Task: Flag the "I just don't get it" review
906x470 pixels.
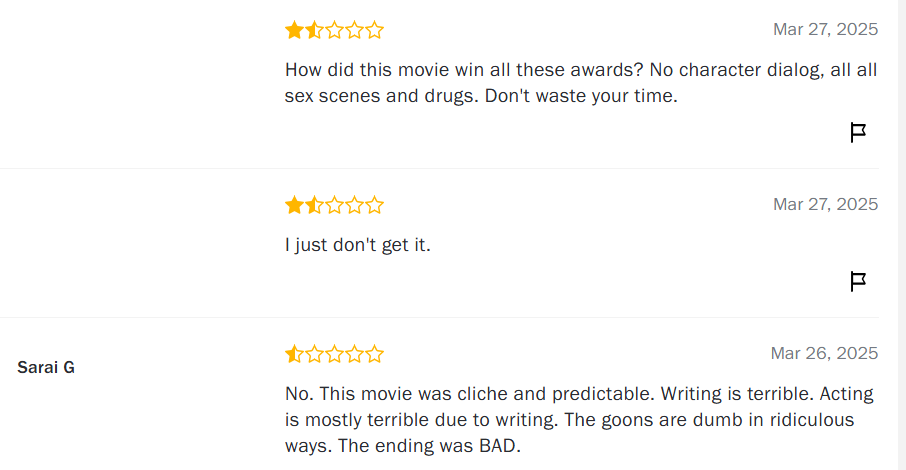Action: (x=857, y=282)
